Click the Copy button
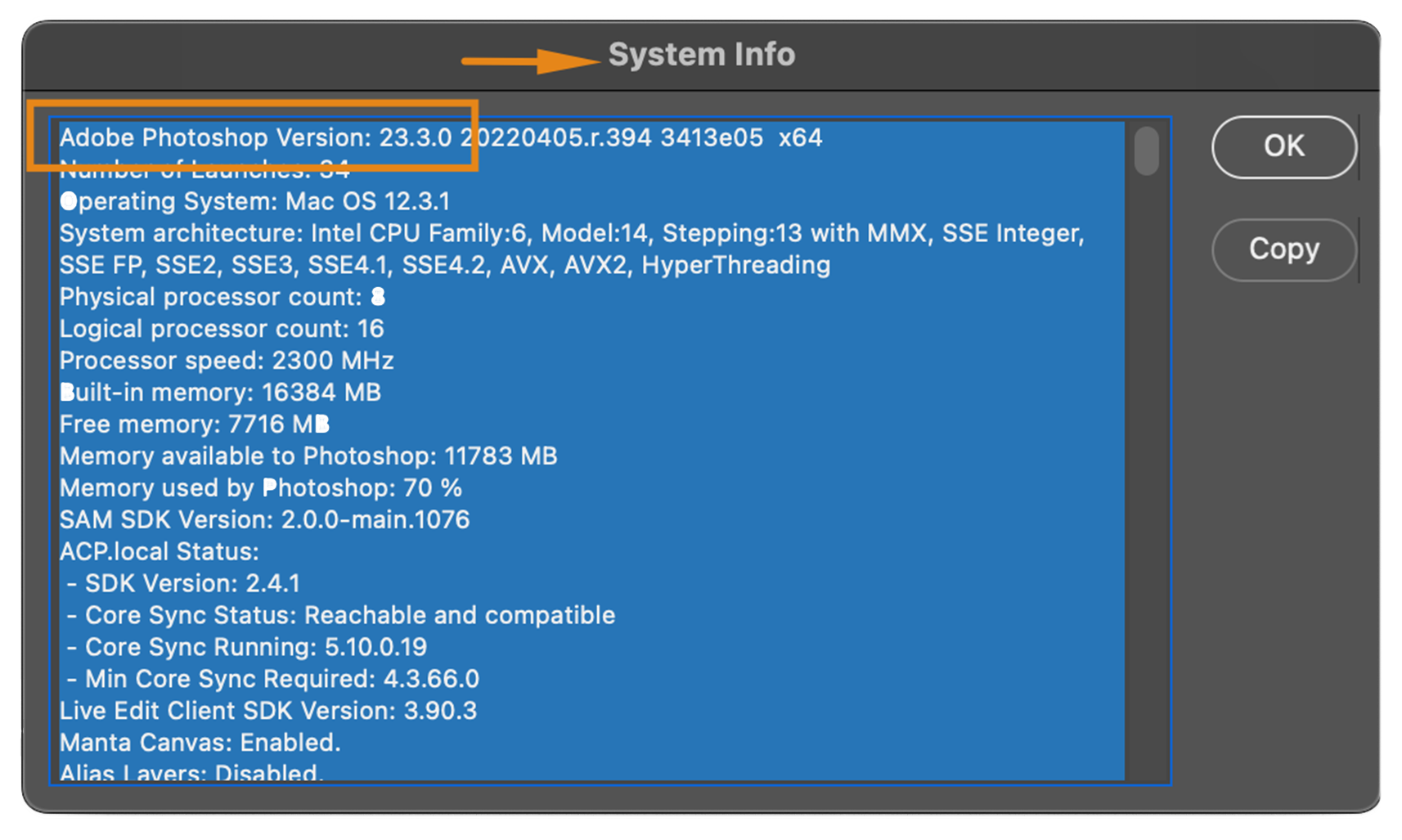1402x840 pixels. (1283, 249)
